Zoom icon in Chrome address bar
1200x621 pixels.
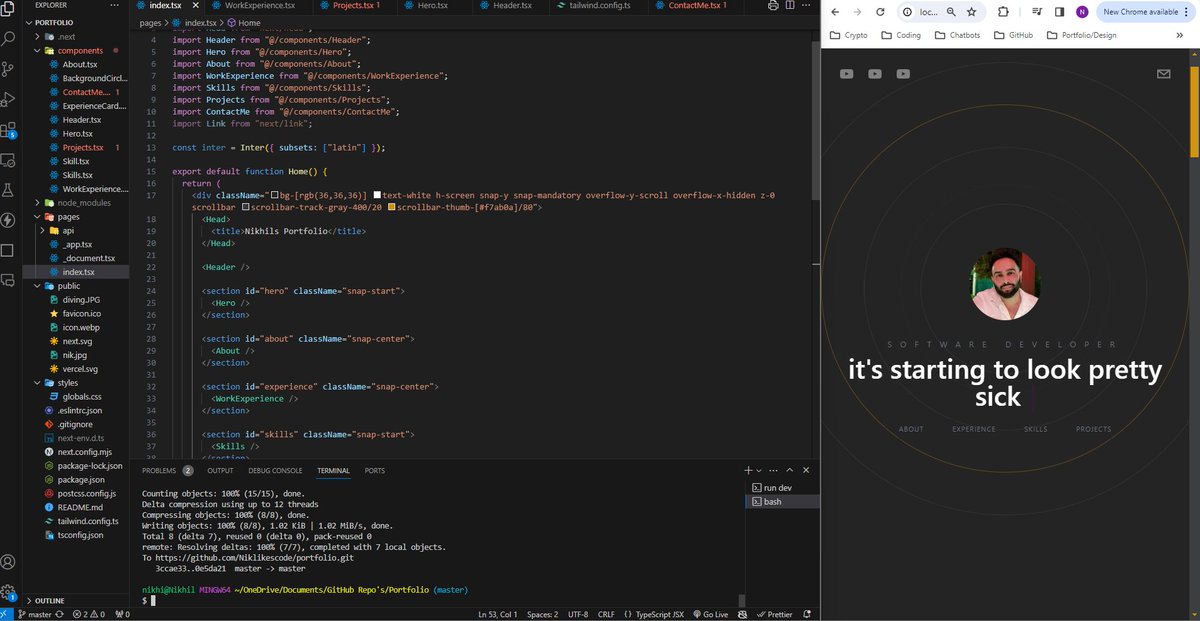pos(950,12)
